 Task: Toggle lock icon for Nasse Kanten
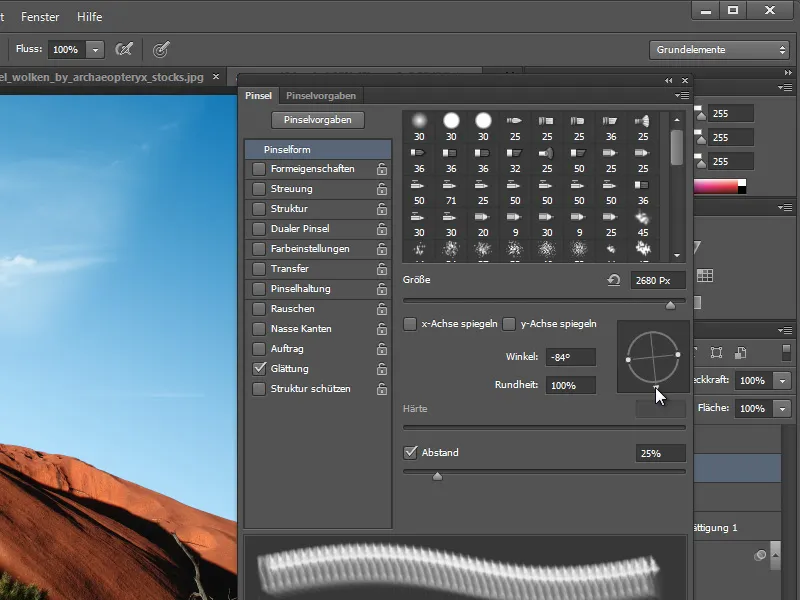[382, 329]
